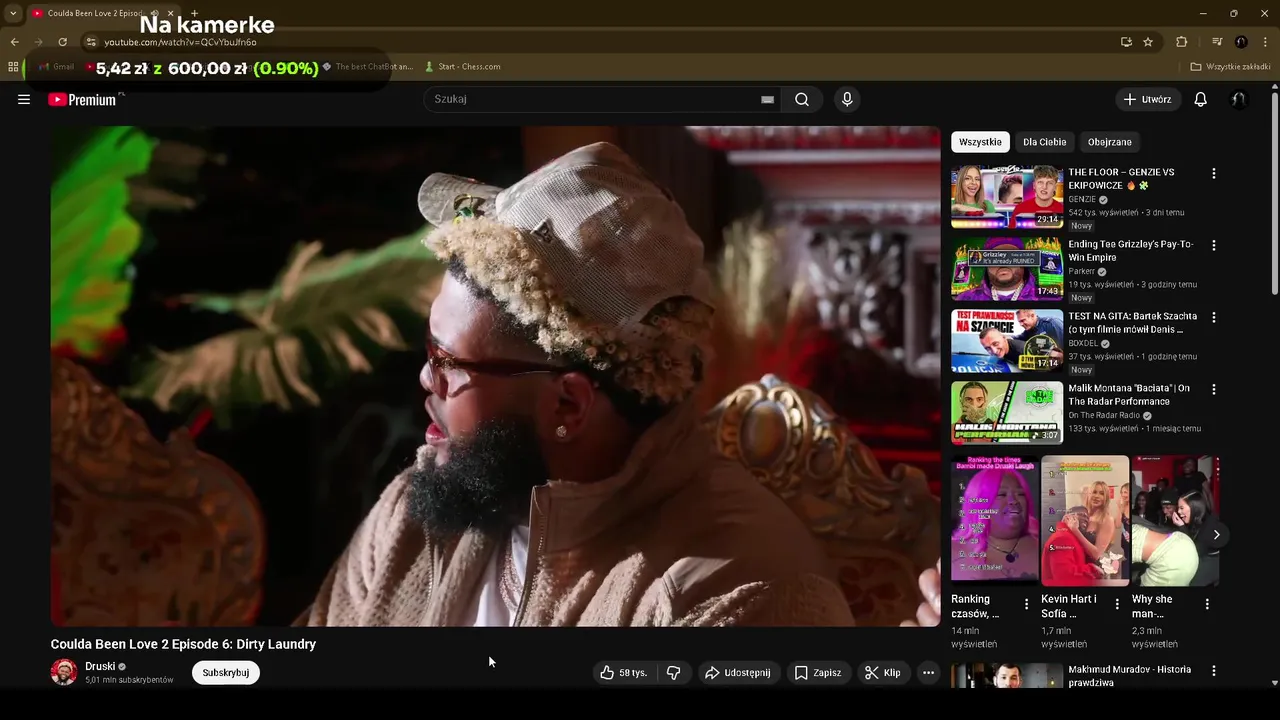Open a new browser tab
This screenshot has width=1280, height=720.
tap(194, 13)
